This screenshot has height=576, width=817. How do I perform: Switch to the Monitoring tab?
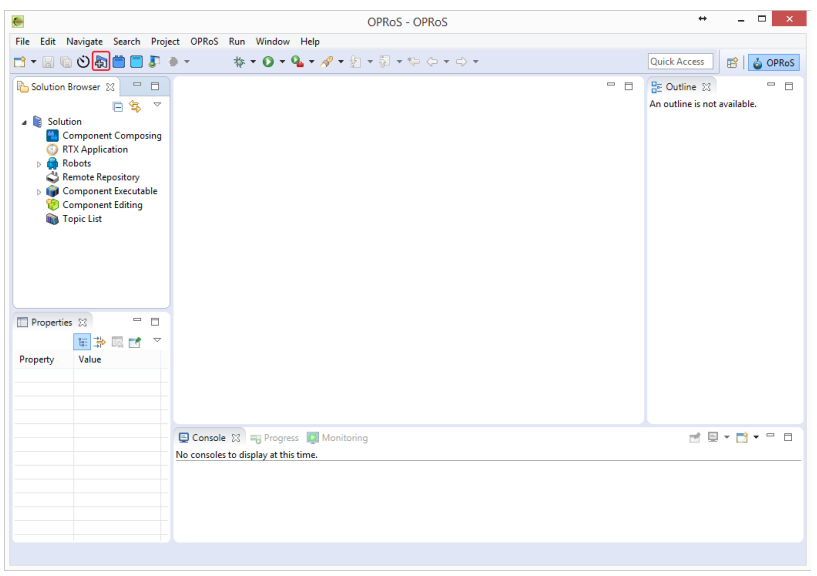(x=338, y=438)
